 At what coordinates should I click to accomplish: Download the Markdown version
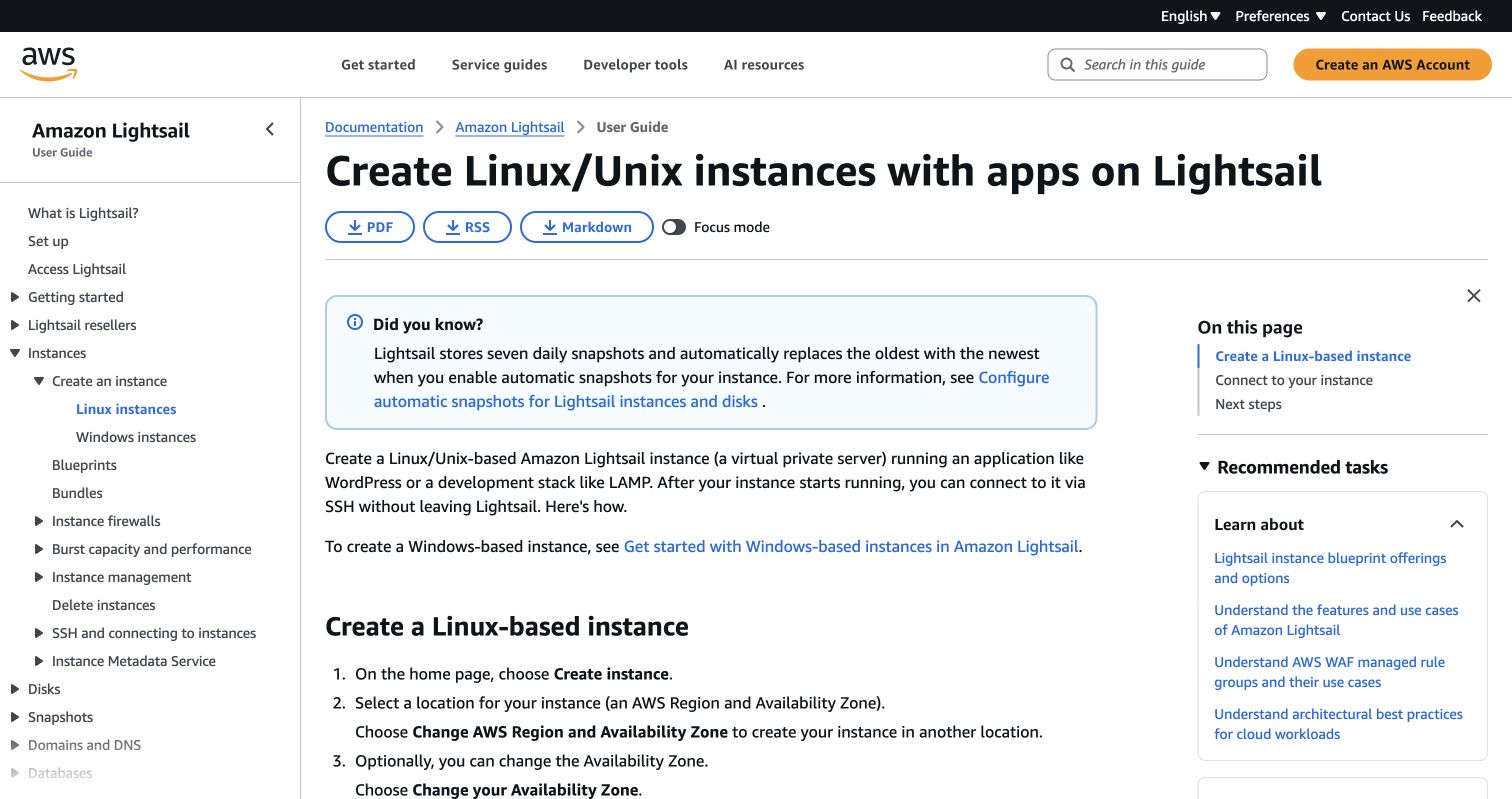587,227
